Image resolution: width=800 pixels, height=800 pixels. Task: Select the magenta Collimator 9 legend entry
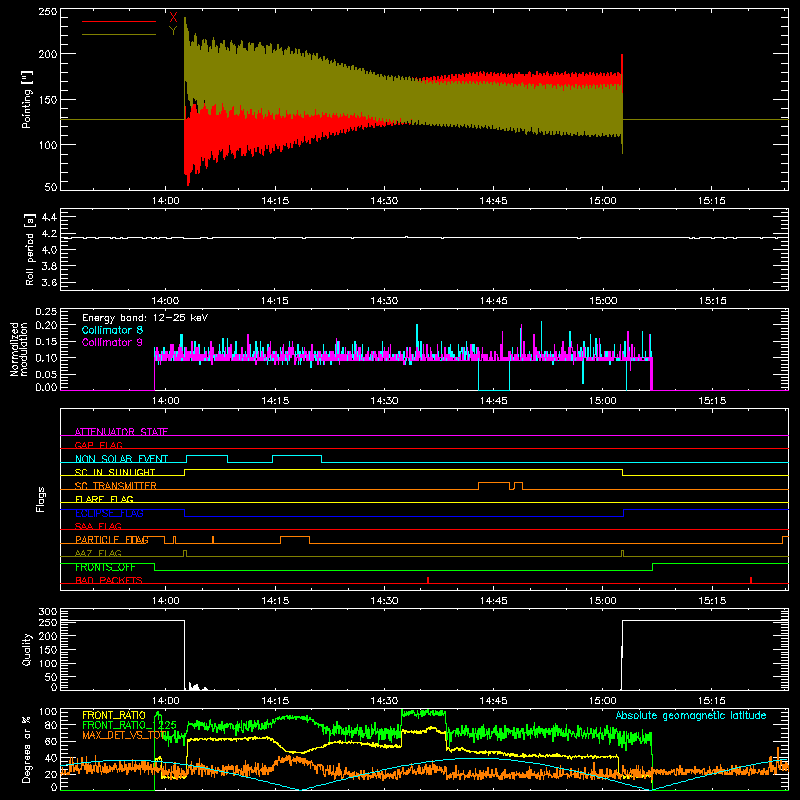pyautogui.click(x=112, y=342)
